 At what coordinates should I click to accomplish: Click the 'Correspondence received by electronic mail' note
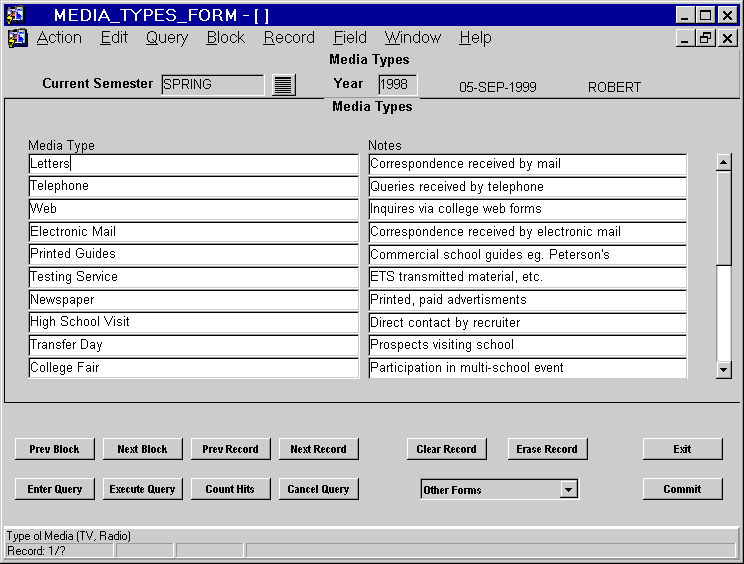[x=528, y=232]
